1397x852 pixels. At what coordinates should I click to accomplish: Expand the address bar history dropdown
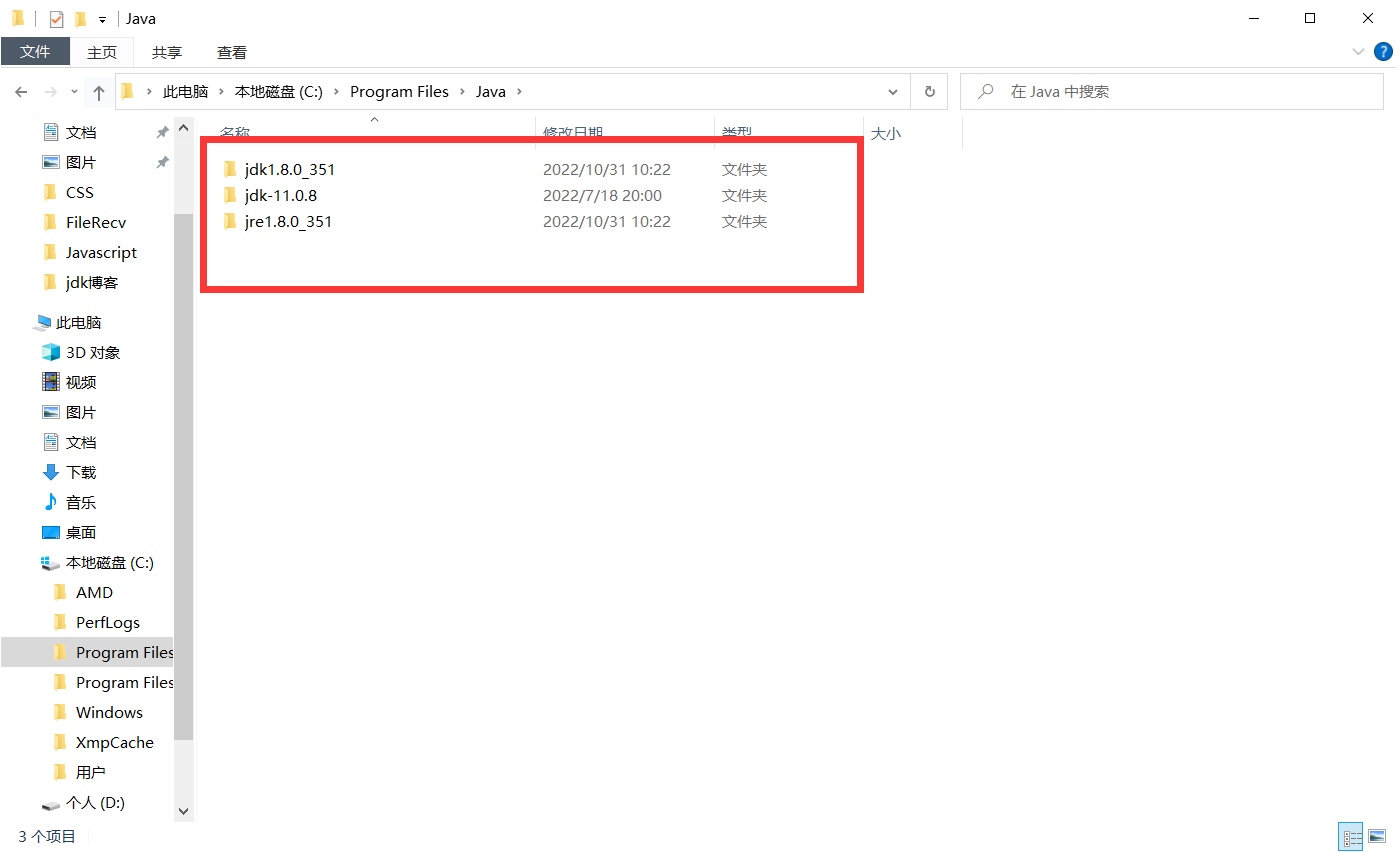(893, 92)
